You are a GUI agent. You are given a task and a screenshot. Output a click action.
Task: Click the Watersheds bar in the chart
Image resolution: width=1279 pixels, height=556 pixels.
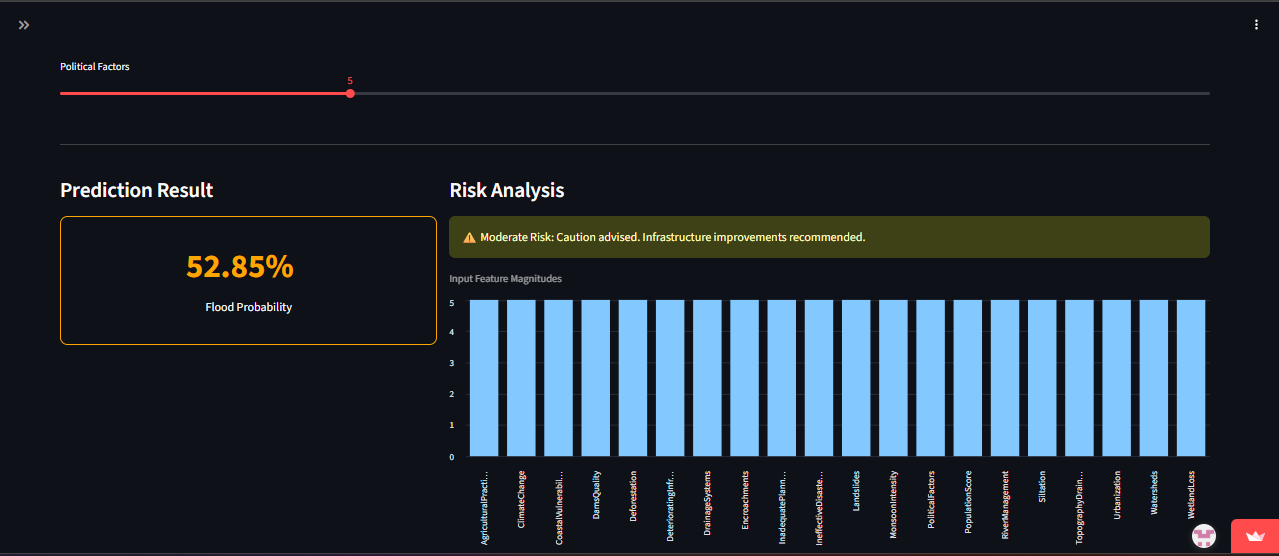(x=1154, y=378)
